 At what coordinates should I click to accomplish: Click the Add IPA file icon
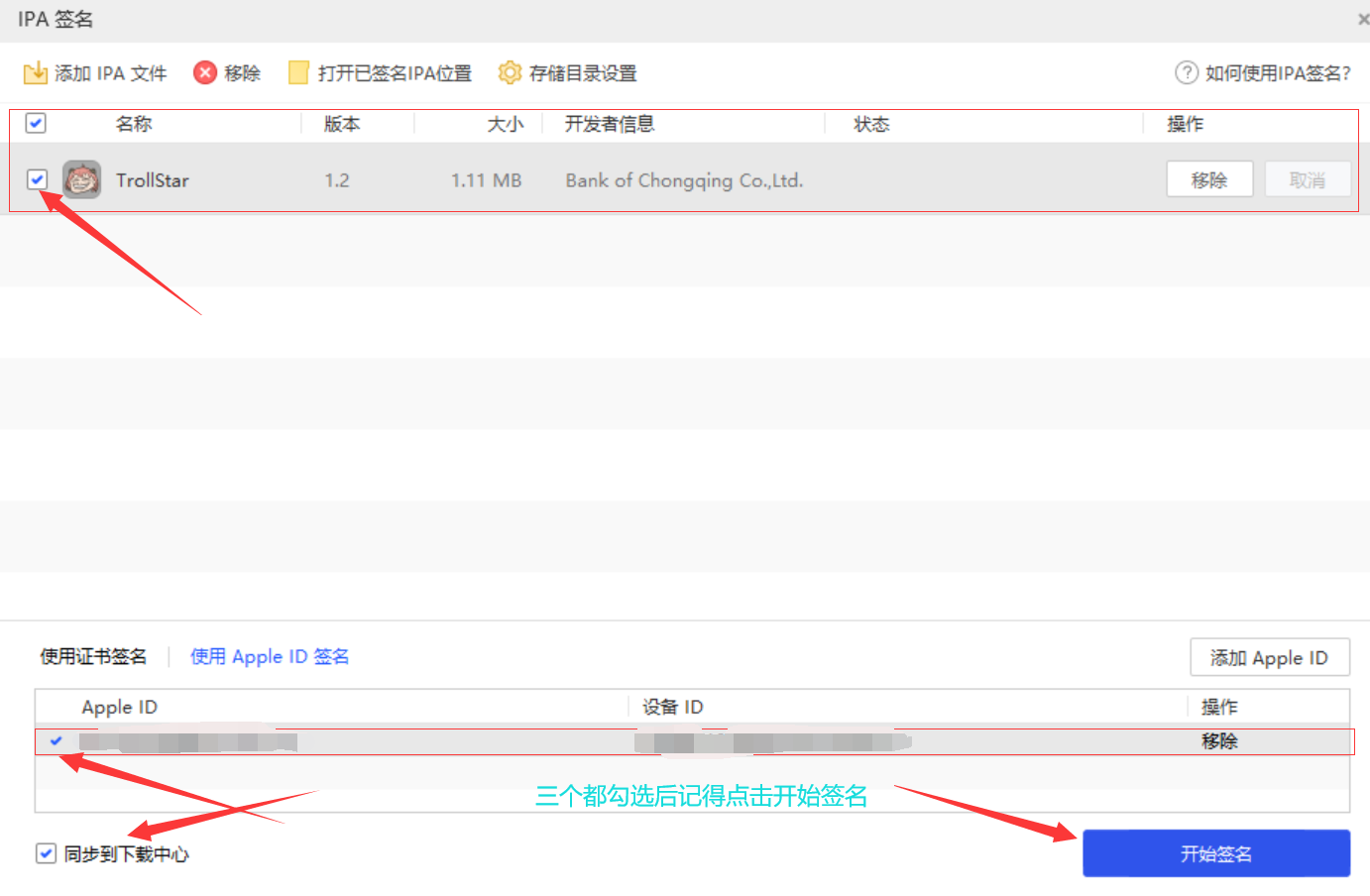pos(36,72)
